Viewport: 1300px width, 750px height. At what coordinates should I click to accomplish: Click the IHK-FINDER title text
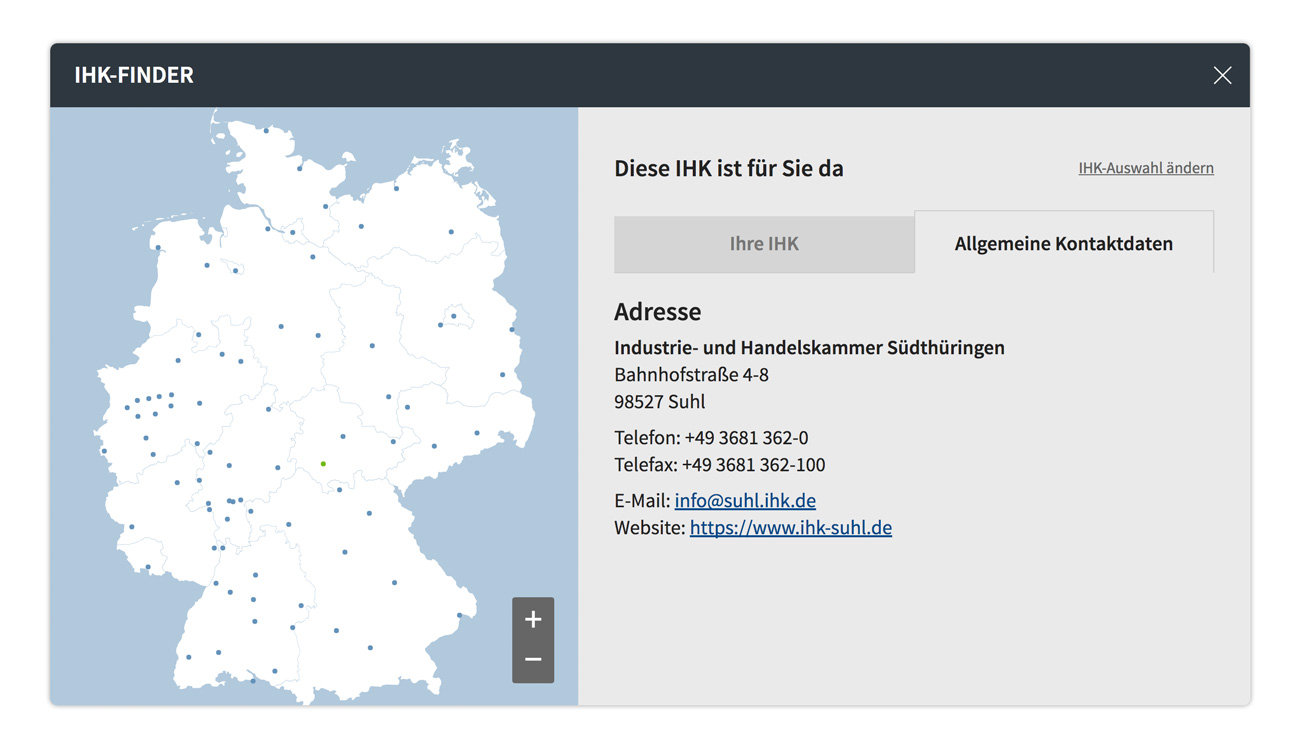(134, 75)
